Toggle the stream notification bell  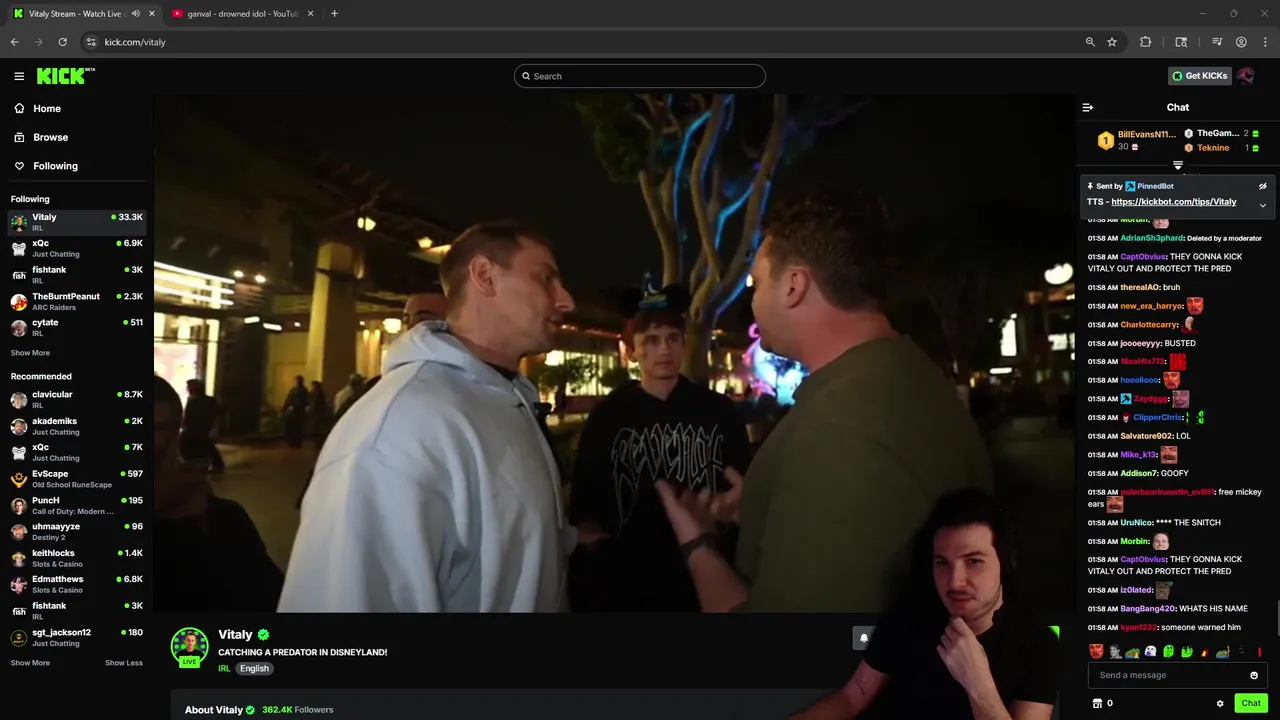(x=864, y=638)
